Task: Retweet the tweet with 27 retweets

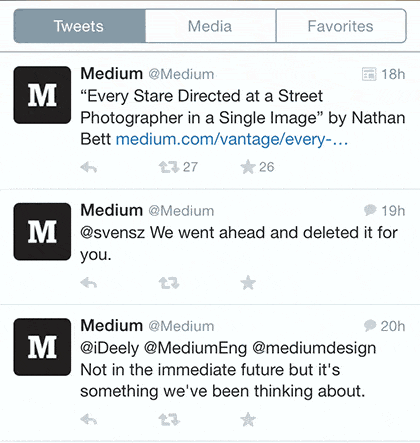Action: 169,167
